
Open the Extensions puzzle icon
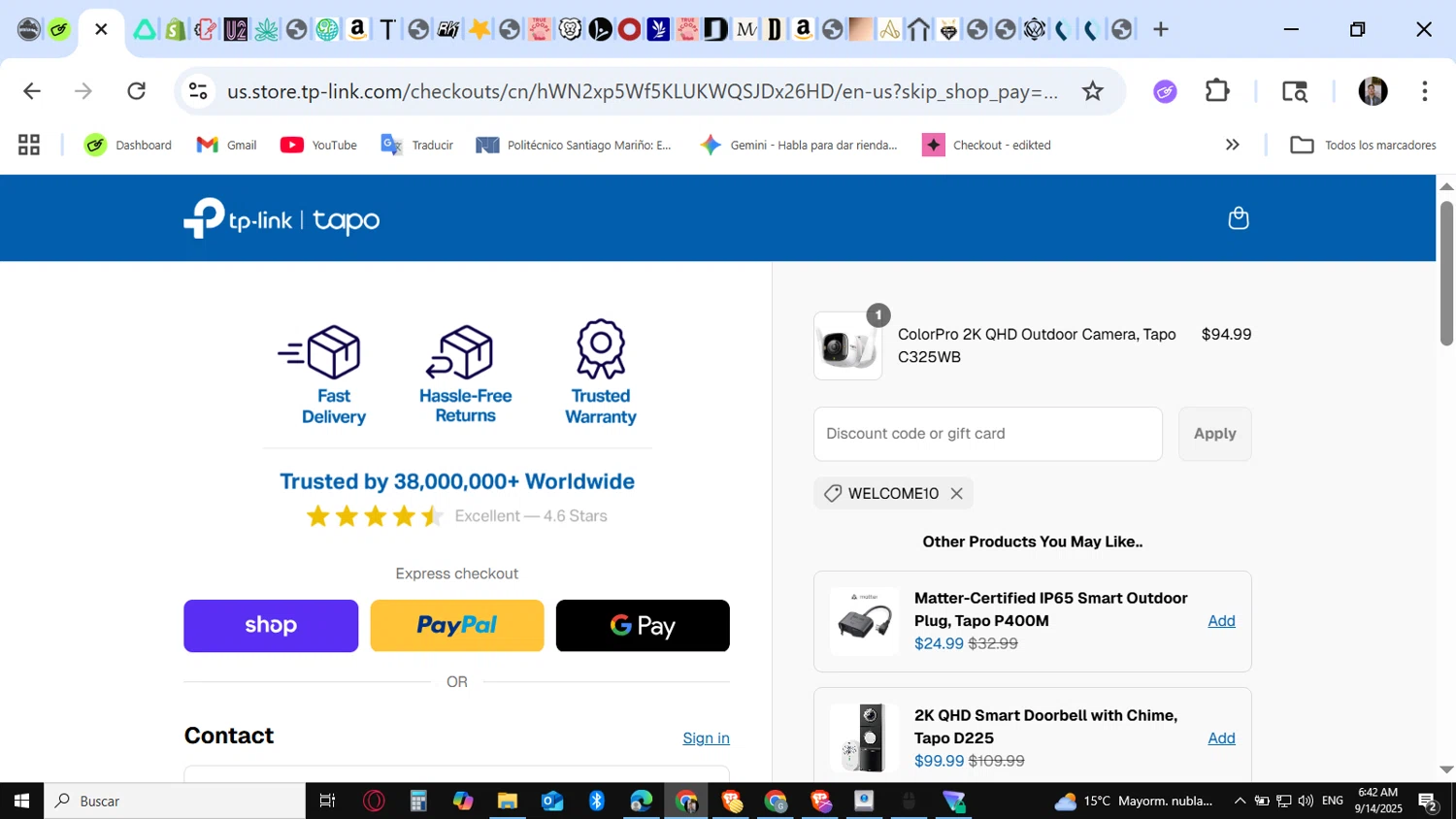click(1217, 91)
